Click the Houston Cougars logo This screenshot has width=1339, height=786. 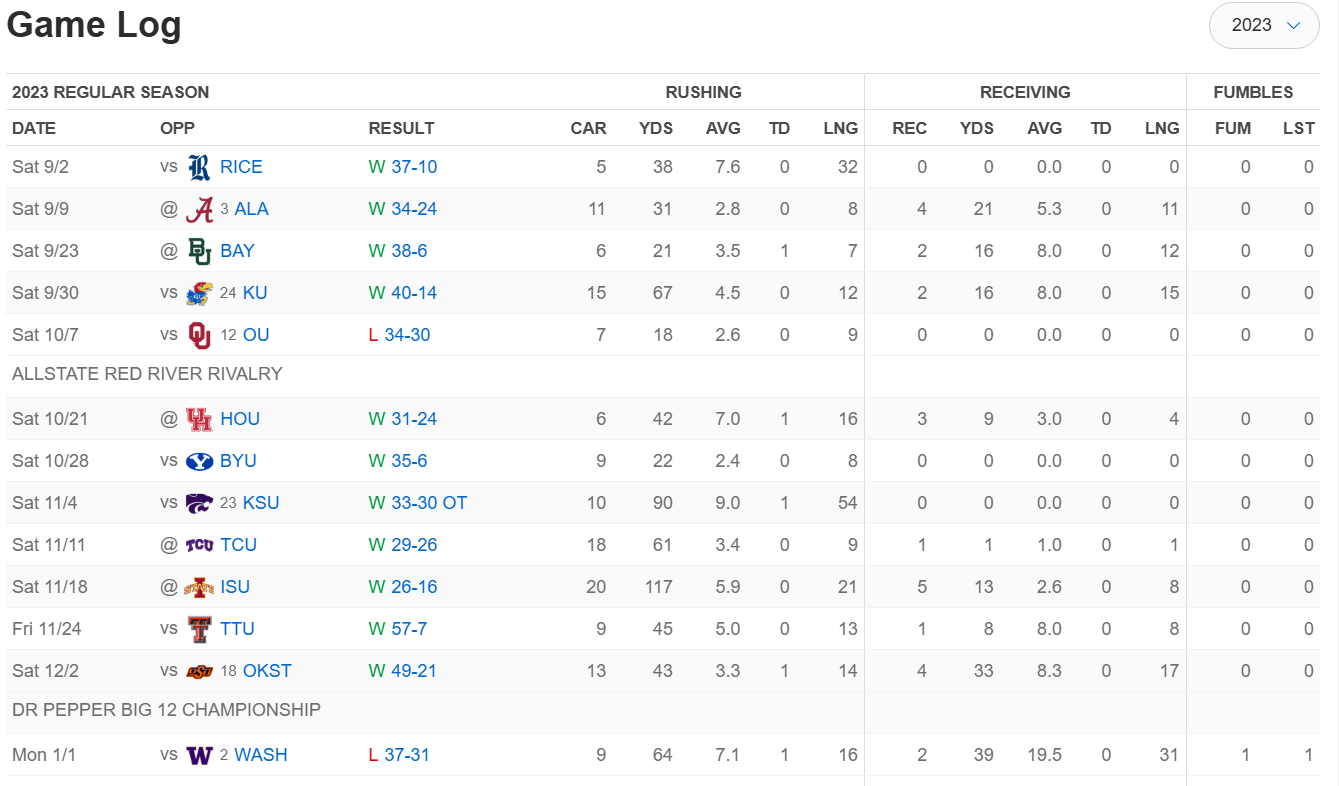(x=199, y=419)
